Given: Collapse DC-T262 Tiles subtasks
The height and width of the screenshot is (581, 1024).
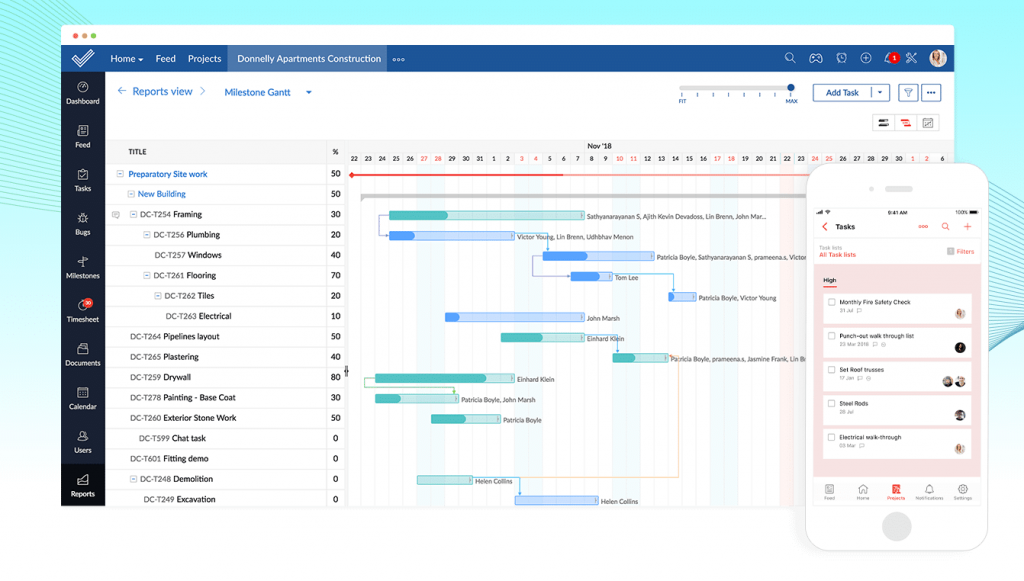Looking at the screenshot, I should pos(157,296).
